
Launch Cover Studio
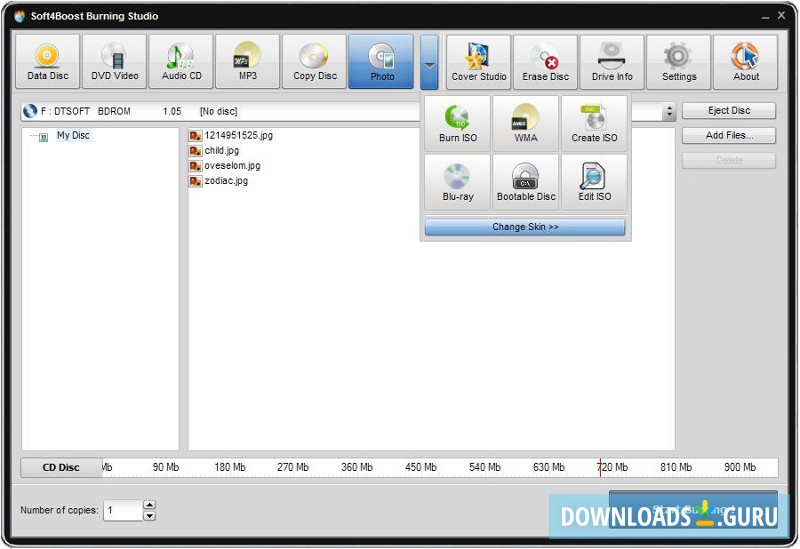tap(479, 62)
